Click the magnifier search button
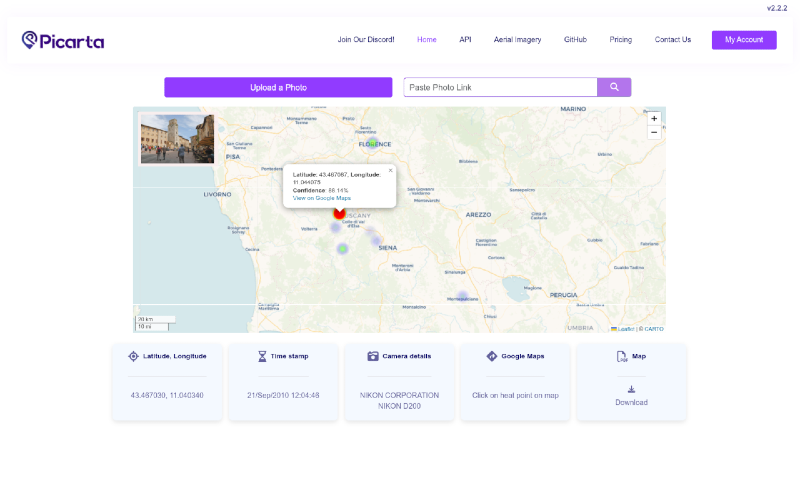 (614, 87)
